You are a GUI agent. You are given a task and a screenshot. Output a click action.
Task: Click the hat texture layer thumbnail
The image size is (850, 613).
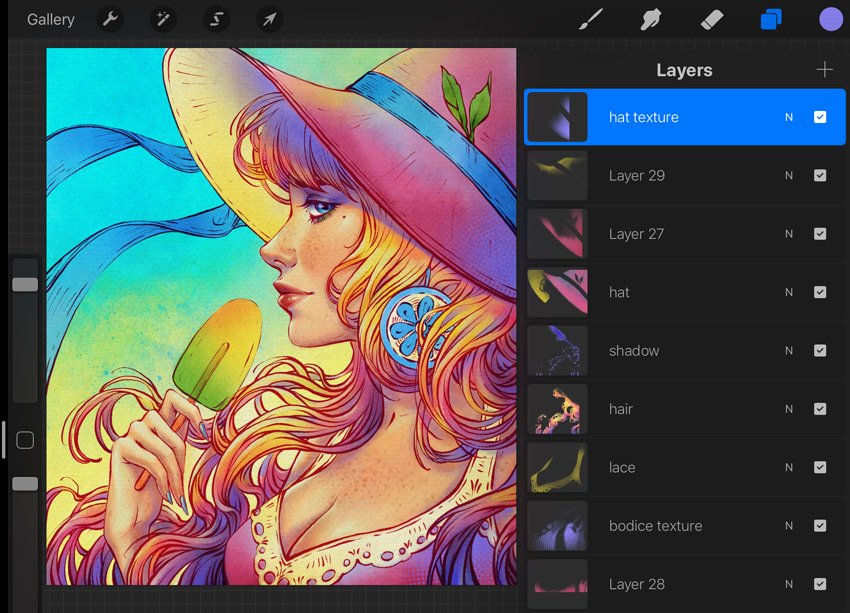coord(557,117)
